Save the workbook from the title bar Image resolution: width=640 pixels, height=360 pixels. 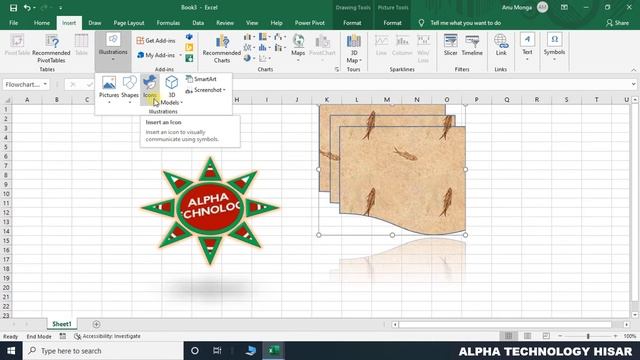(x=13, y=8)
